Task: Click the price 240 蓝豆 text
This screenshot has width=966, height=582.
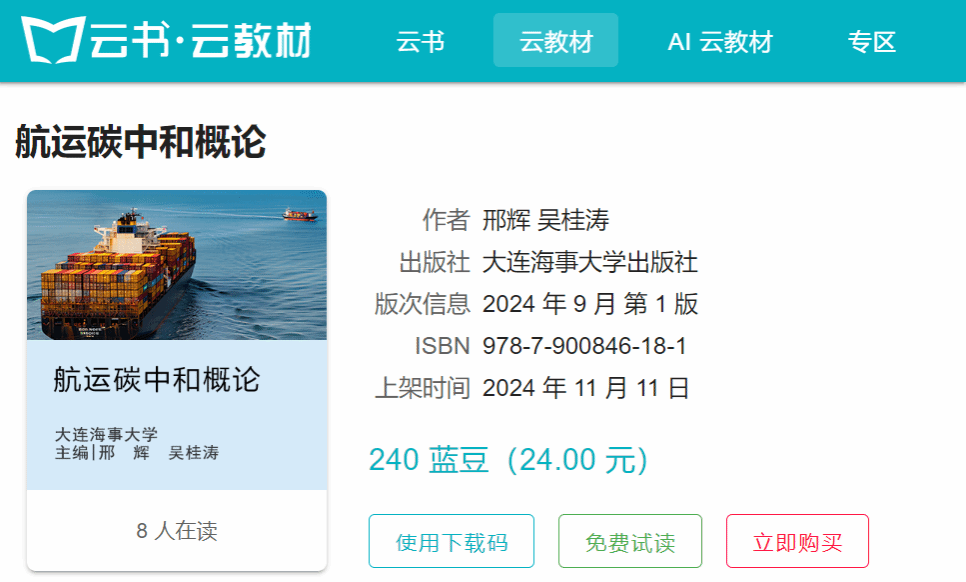Action: pyautogui.click(x=429, y=459)
